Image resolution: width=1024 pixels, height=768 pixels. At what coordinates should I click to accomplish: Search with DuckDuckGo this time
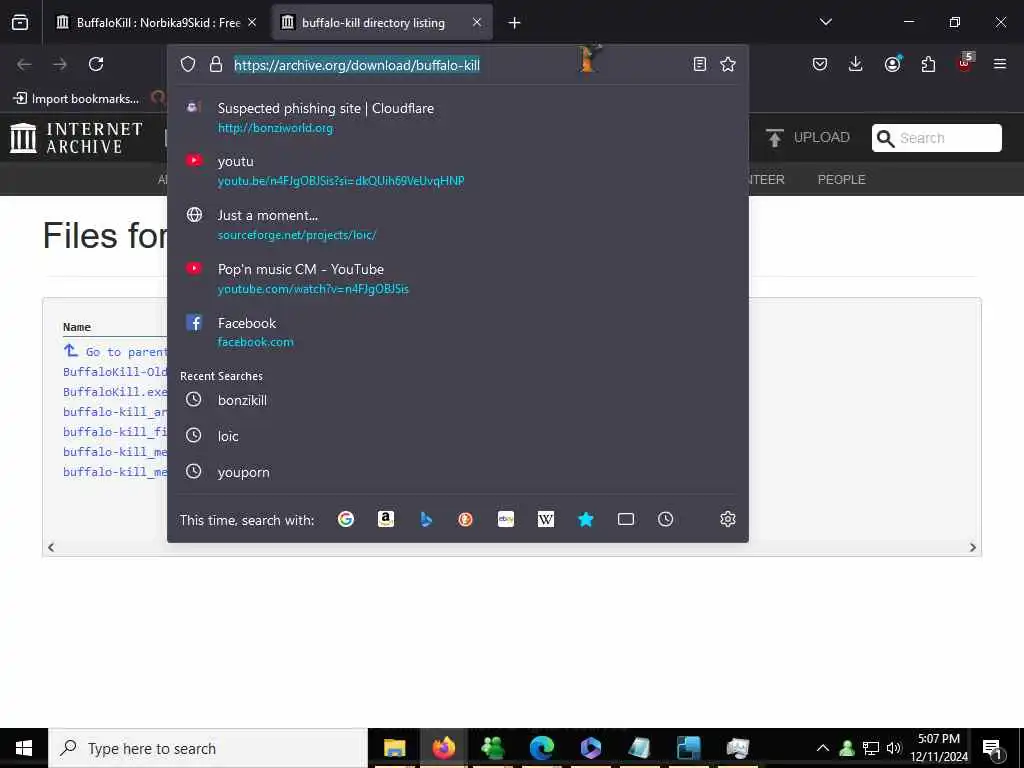[x=466, y=519]
